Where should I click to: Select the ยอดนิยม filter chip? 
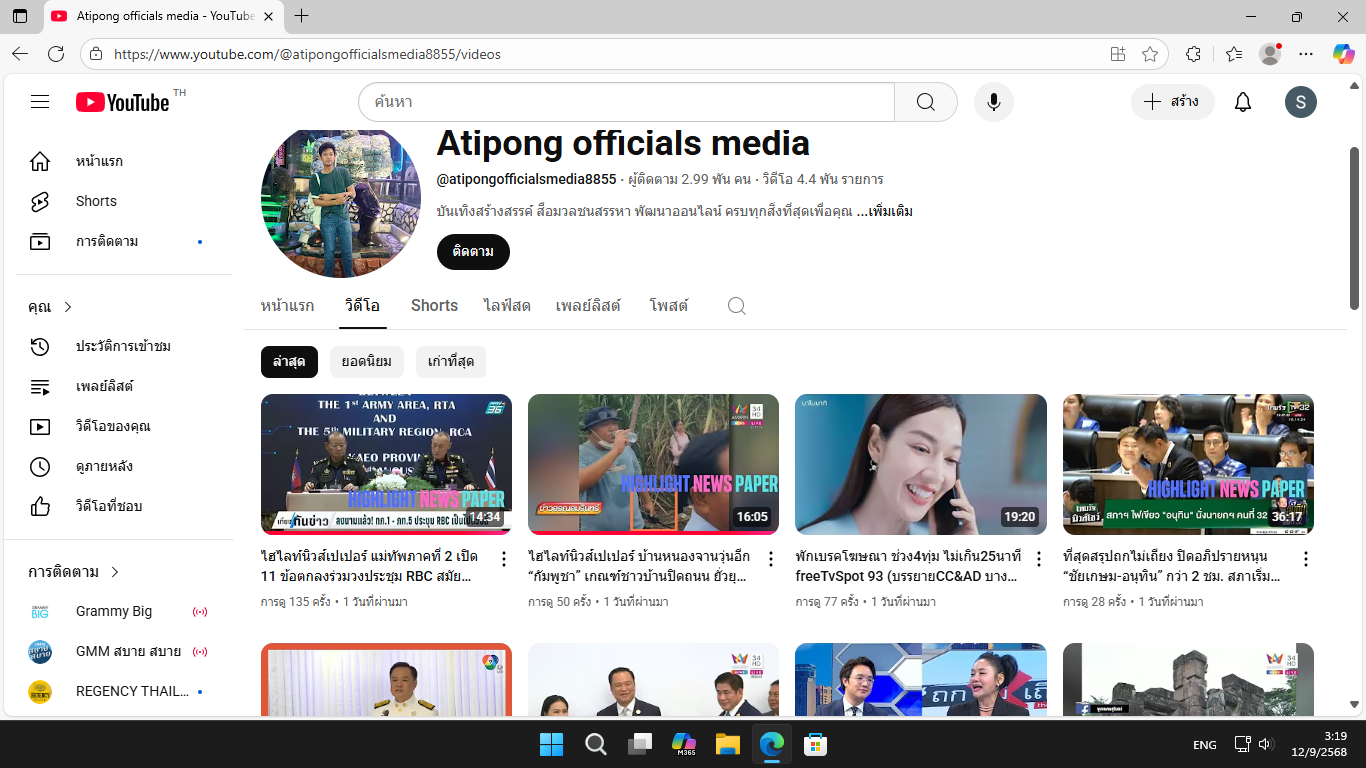pyautogui.click(x=367, y=362)
